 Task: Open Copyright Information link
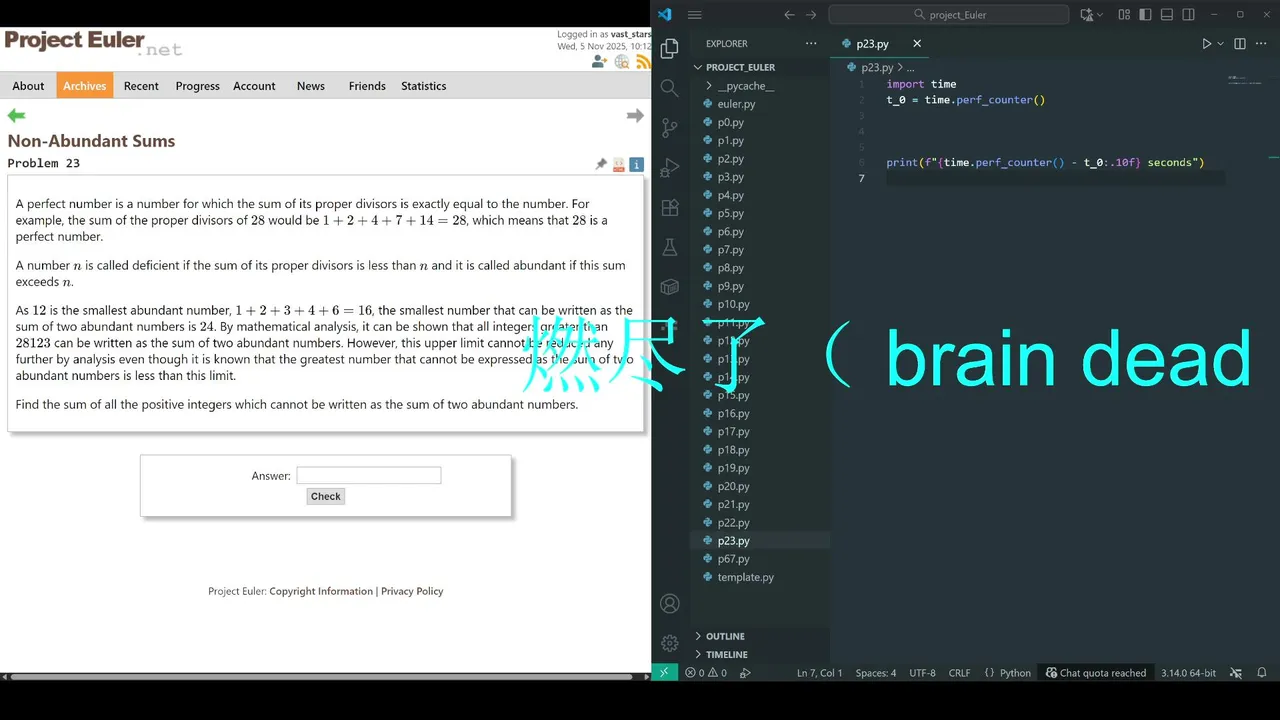tap(321, 591)
